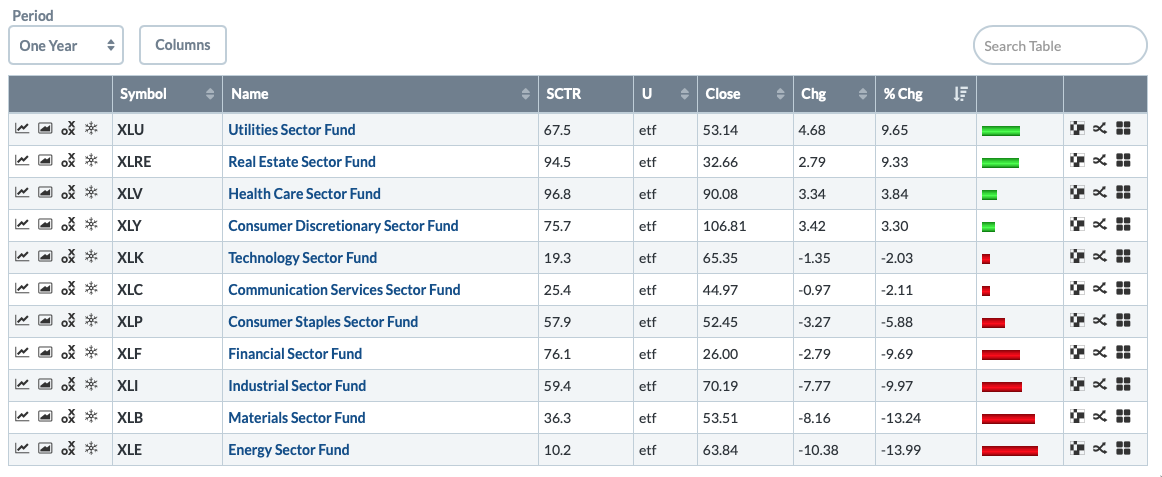Click the snowflake icon in XLB row
1162x477 pixels.
(x=91, y=417)
